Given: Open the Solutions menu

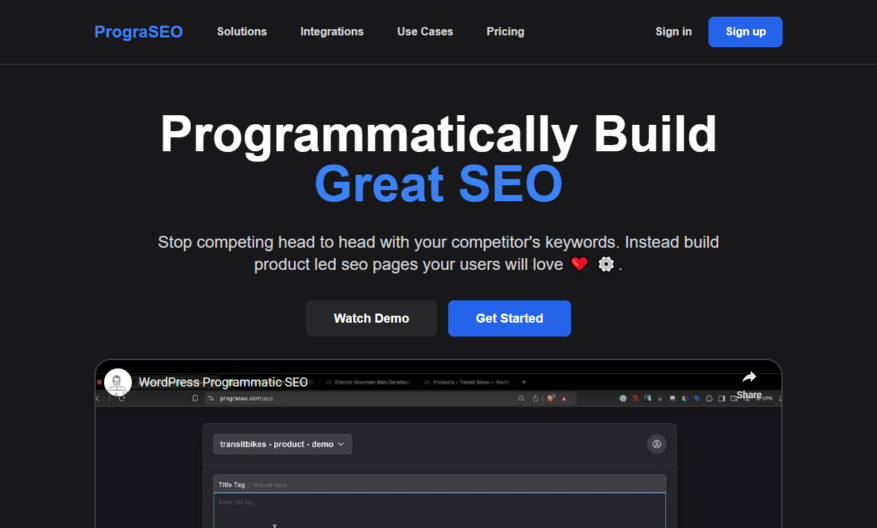Looking at the screenshot, I should [242, 32].
